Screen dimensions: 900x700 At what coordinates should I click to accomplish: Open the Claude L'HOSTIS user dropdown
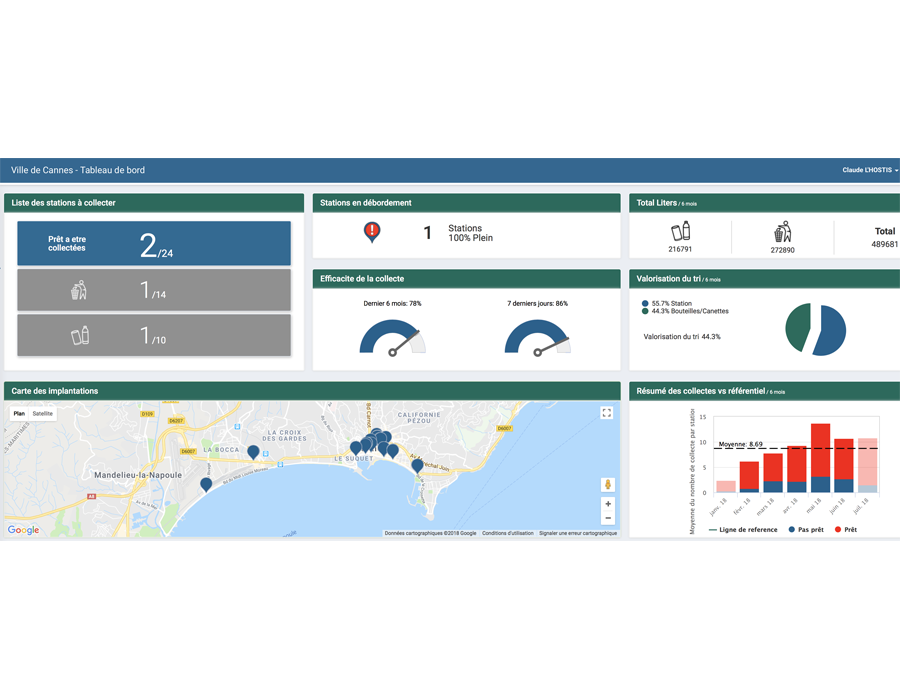870,171
